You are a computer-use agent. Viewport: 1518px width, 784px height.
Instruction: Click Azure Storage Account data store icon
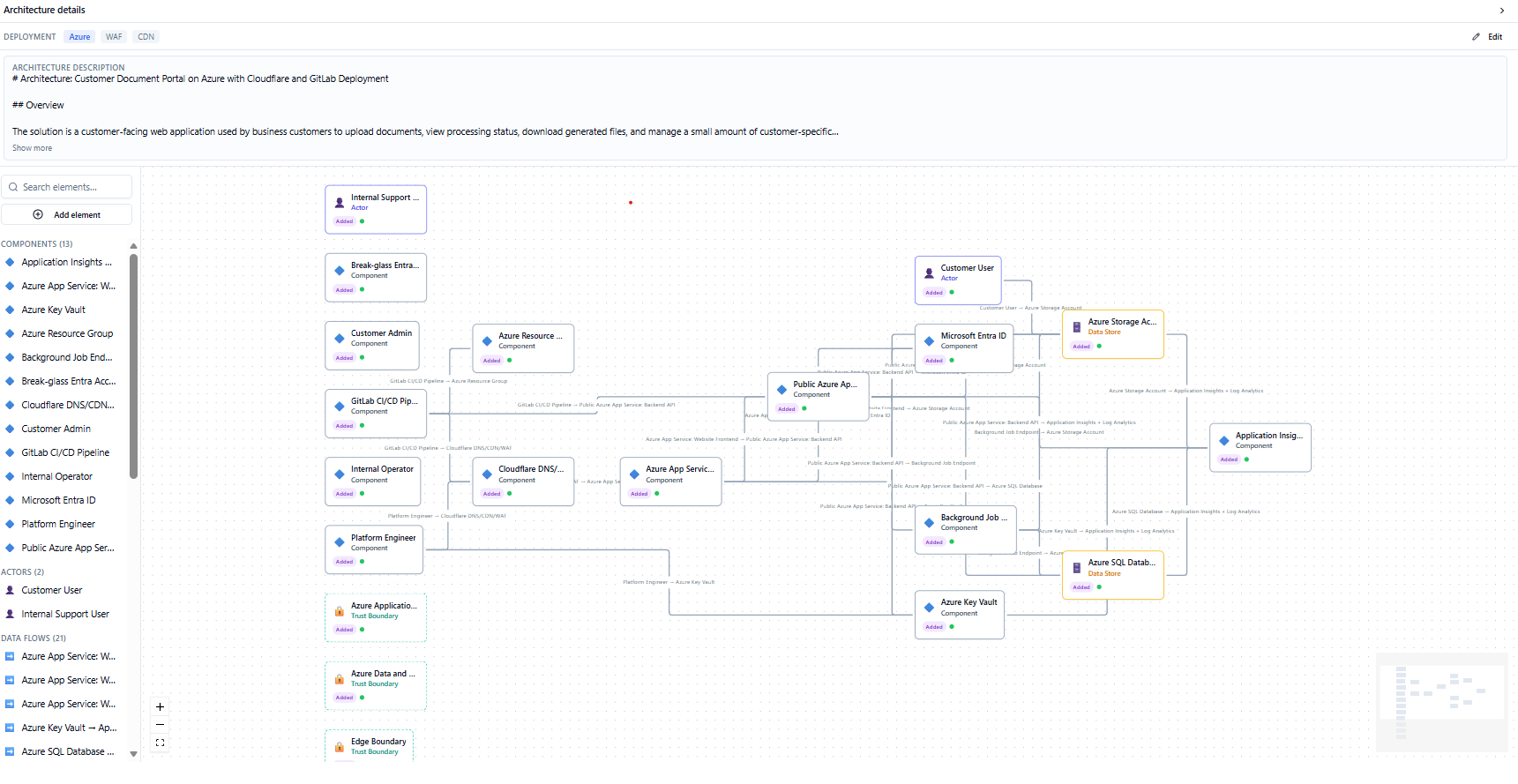pos(1076,326)
